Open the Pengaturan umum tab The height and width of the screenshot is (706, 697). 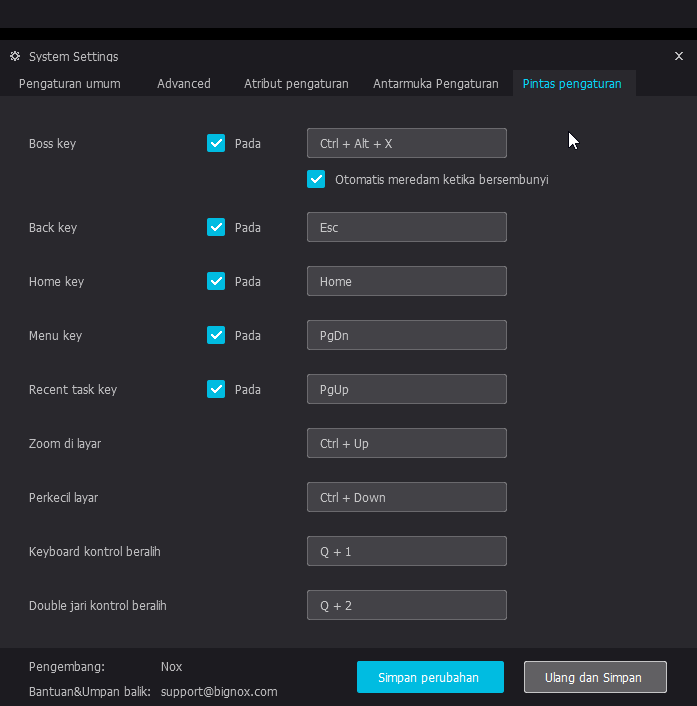point(70,84)
